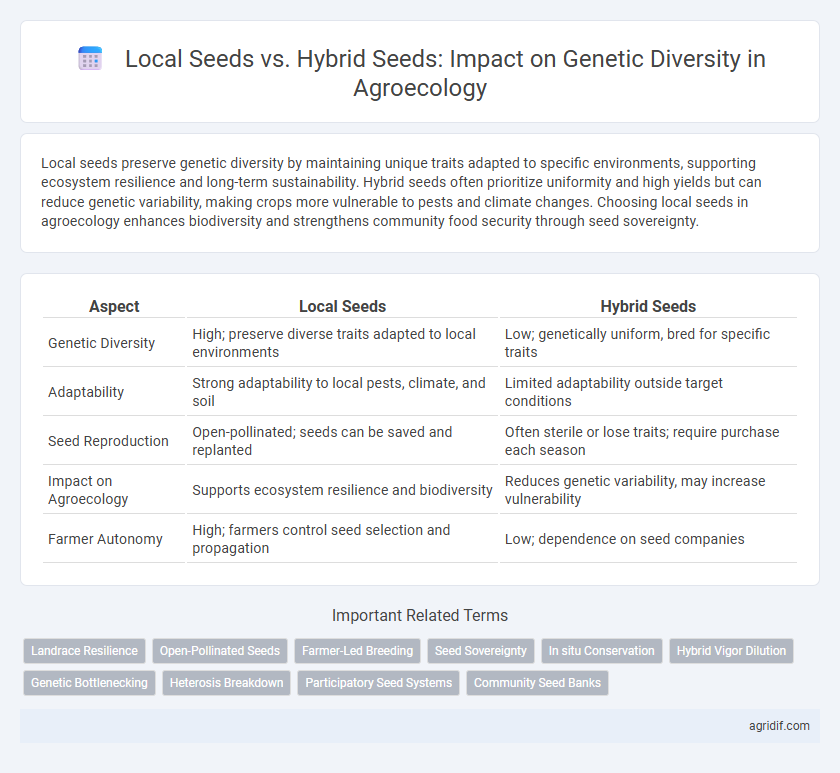Screen dimensions: 840x773
Task: Open the In situ Conservation tag
Action: [x=602, y=650]
